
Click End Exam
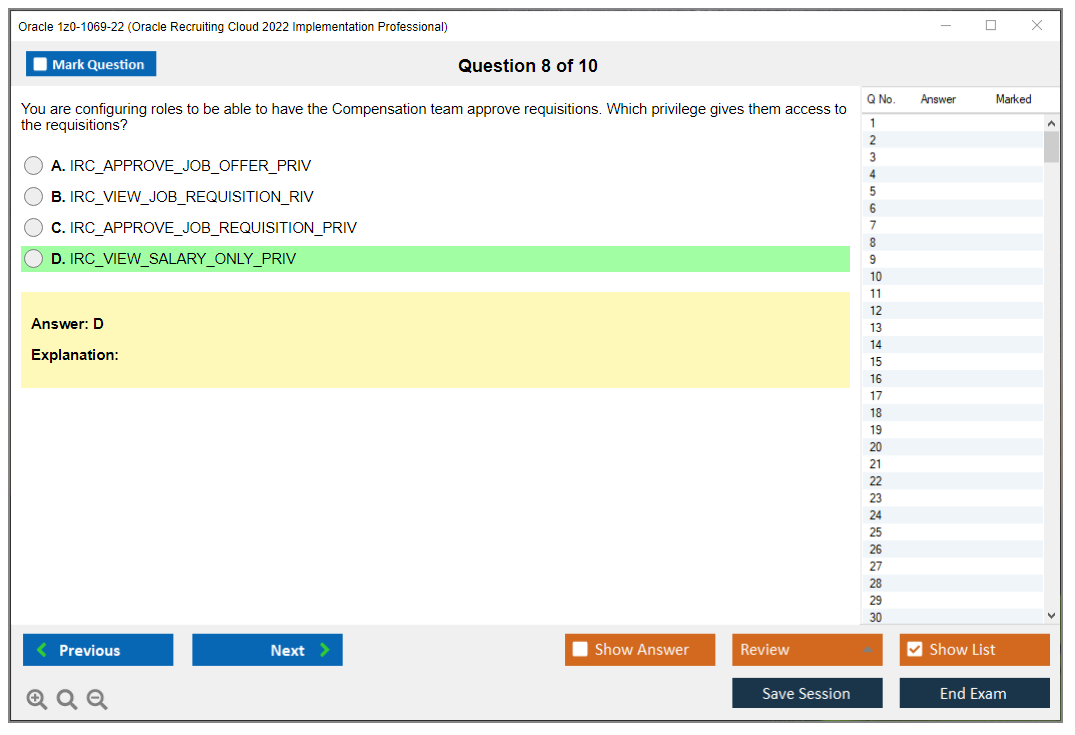(974, 692)
